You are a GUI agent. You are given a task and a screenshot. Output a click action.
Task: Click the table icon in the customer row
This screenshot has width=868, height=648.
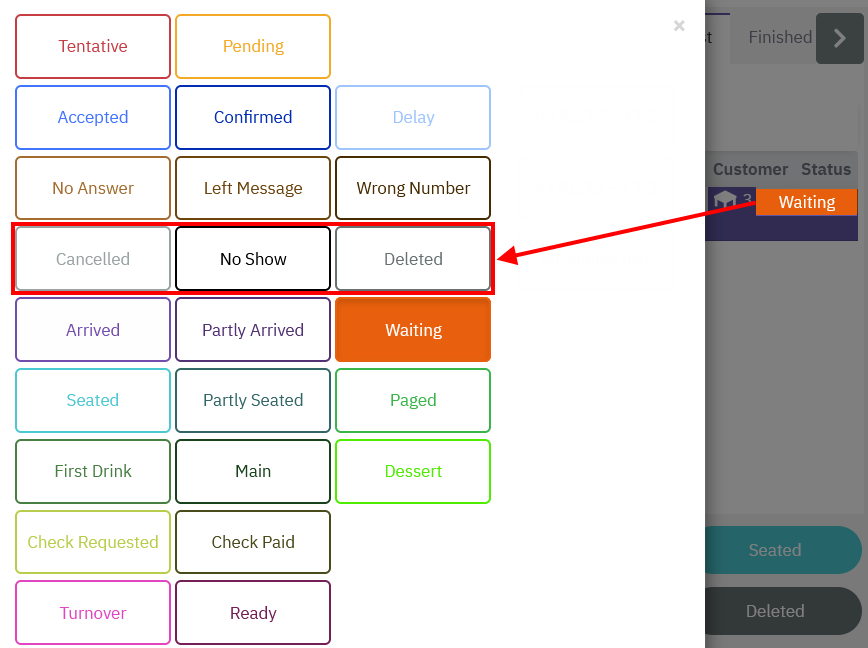[725, 200]
